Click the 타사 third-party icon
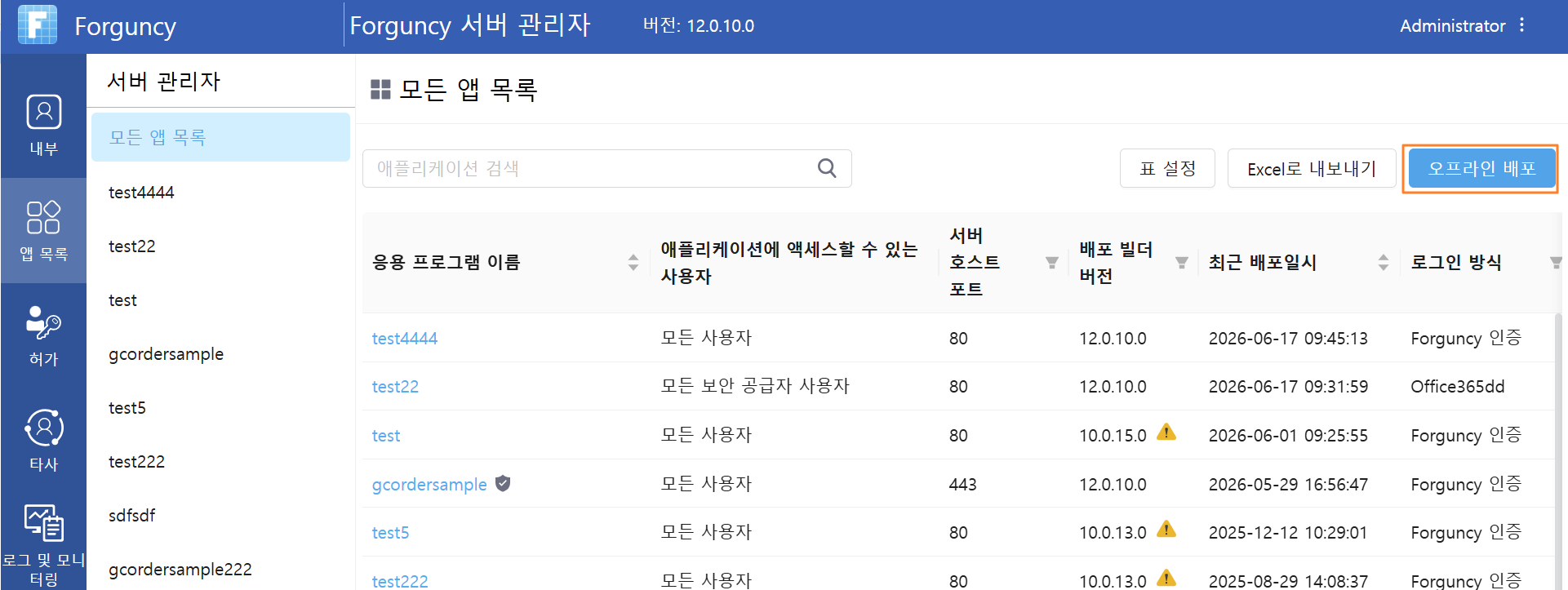 click(43, 428)
